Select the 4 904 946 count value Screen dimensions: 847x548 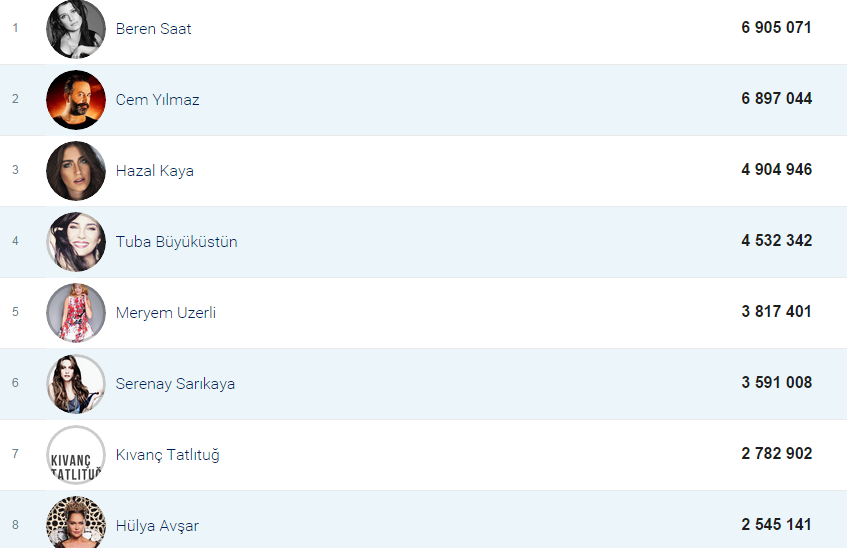776,170
